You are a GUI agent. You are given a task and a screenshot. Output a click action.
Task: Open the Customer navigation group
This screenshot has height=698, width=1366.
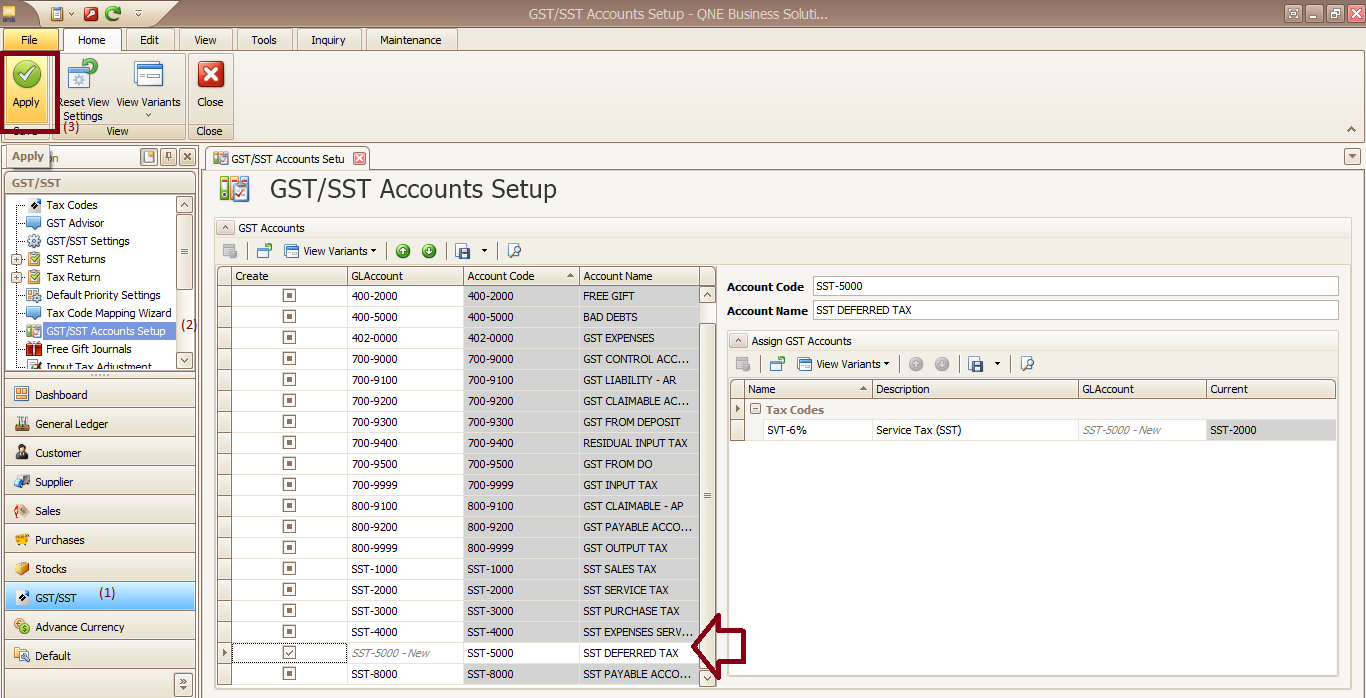(100, 453)
